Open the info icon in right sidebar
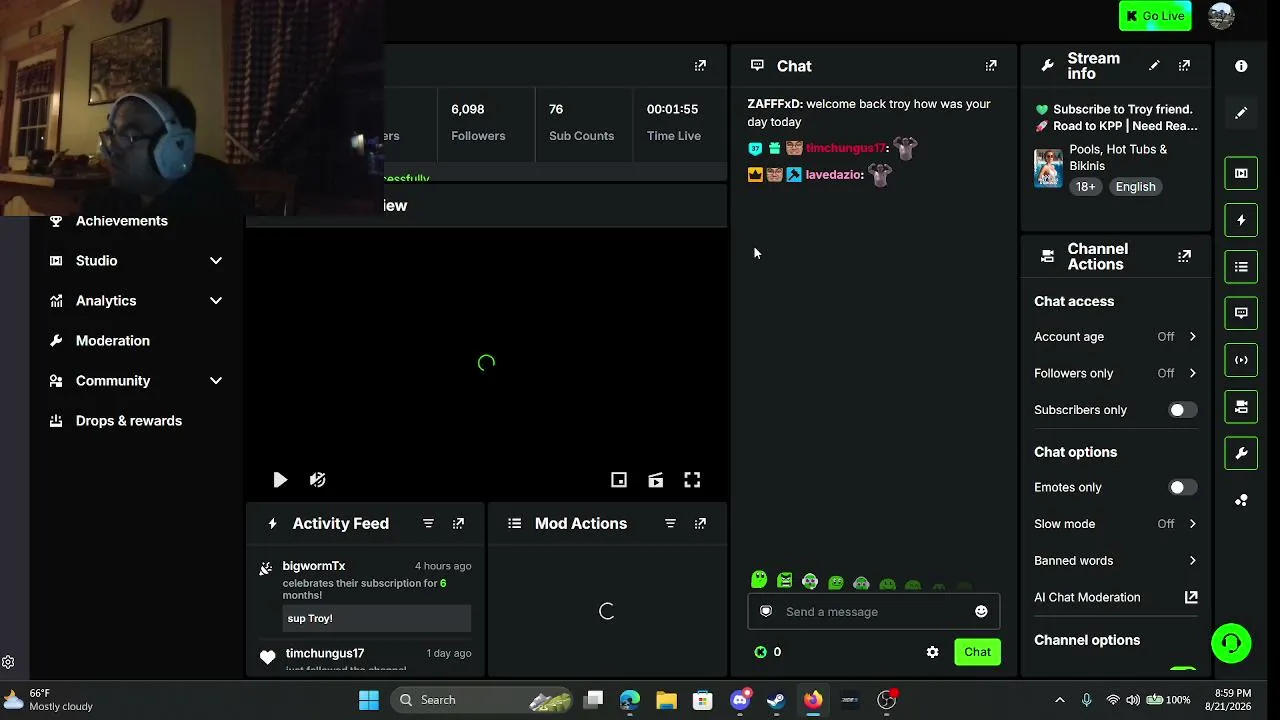The width and height of the screenshot is (1280, 720). tap(1241, 66)
